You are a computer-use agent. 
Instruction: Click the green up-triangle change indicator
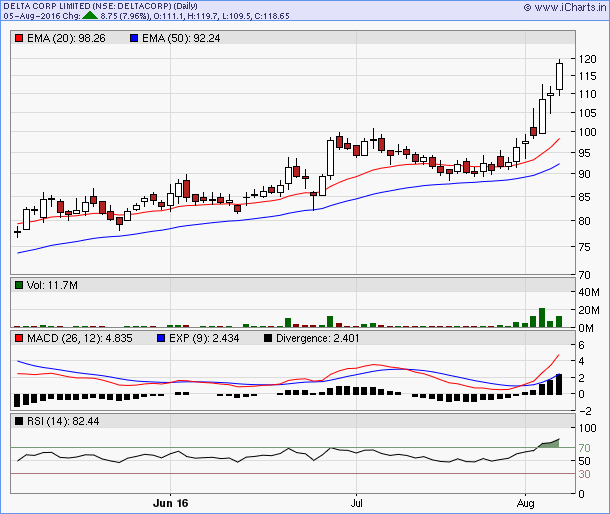[x=90, y=16]
